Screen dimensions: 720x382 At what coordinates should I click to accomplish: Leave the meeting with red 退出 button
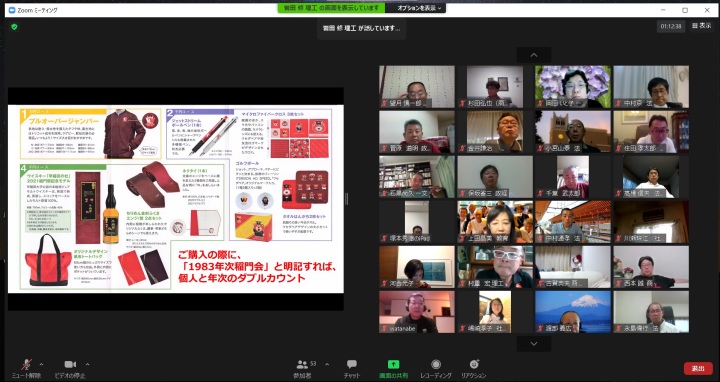pos(698,368)
